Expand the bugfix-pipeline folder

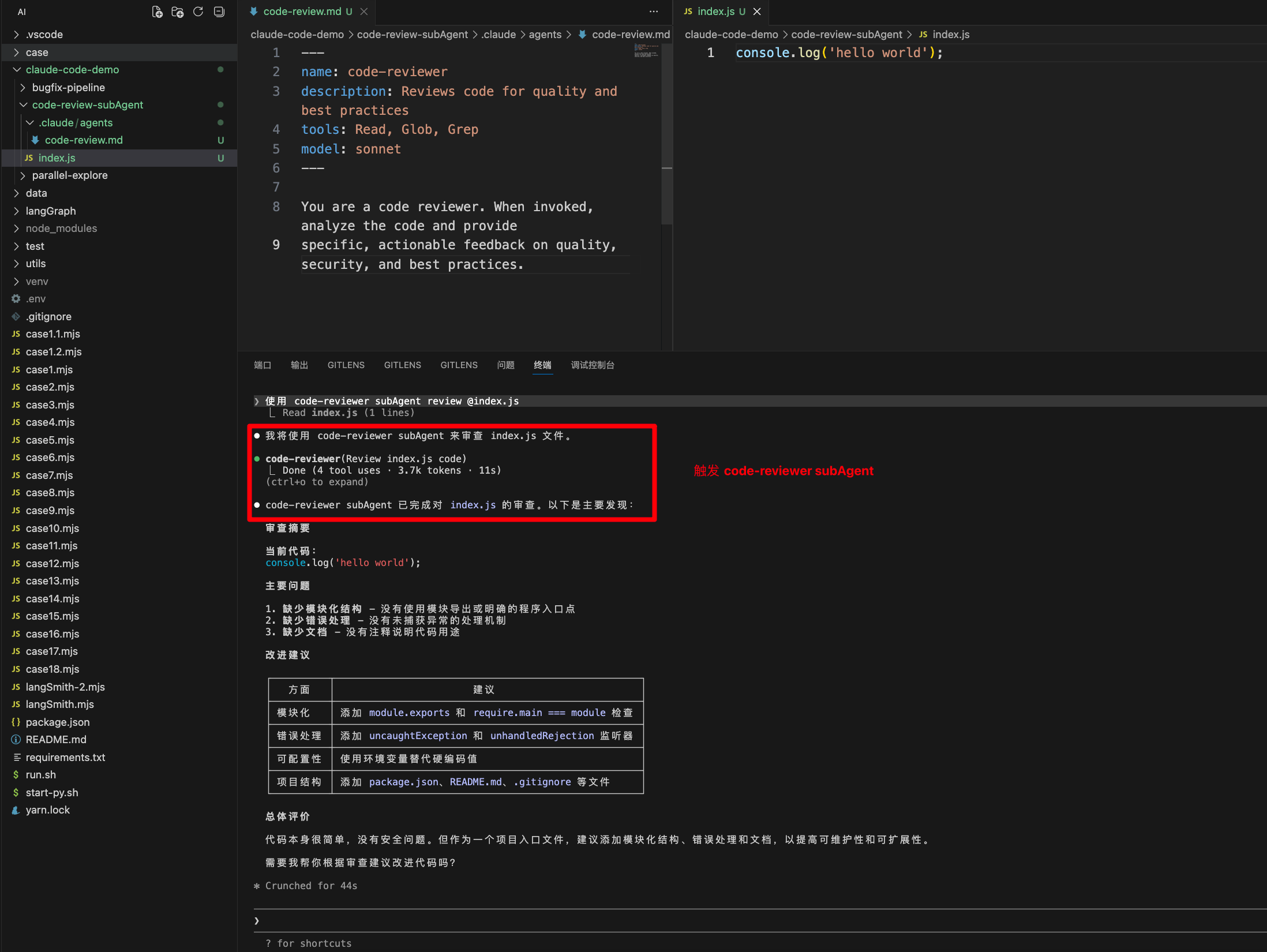coord(23,88)
